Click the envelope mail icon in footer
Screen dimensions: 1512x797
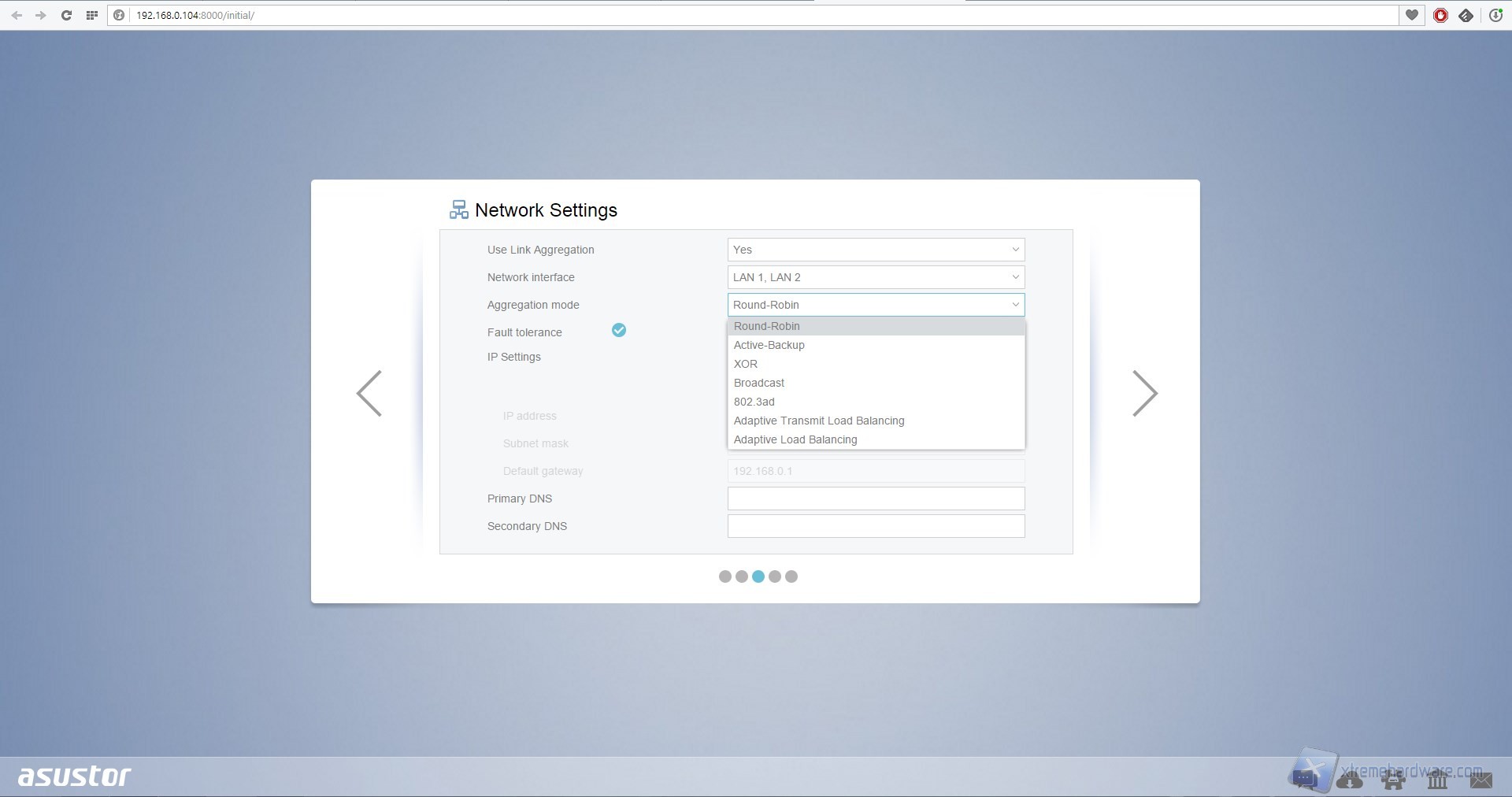(1480, 780)
